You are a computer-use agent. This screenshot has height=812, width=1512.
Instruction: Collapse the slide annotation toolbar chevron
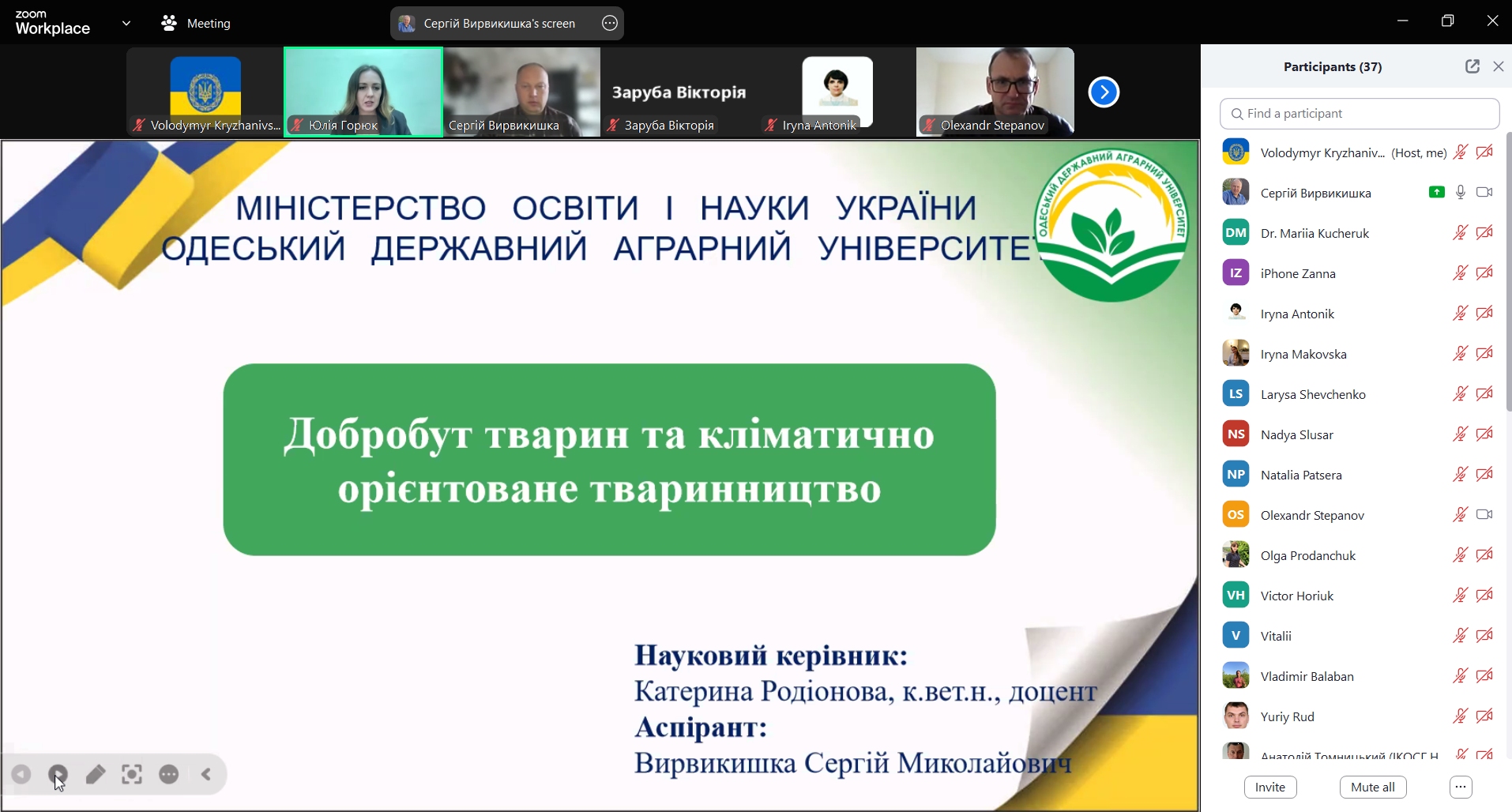(x=207, y=775)
